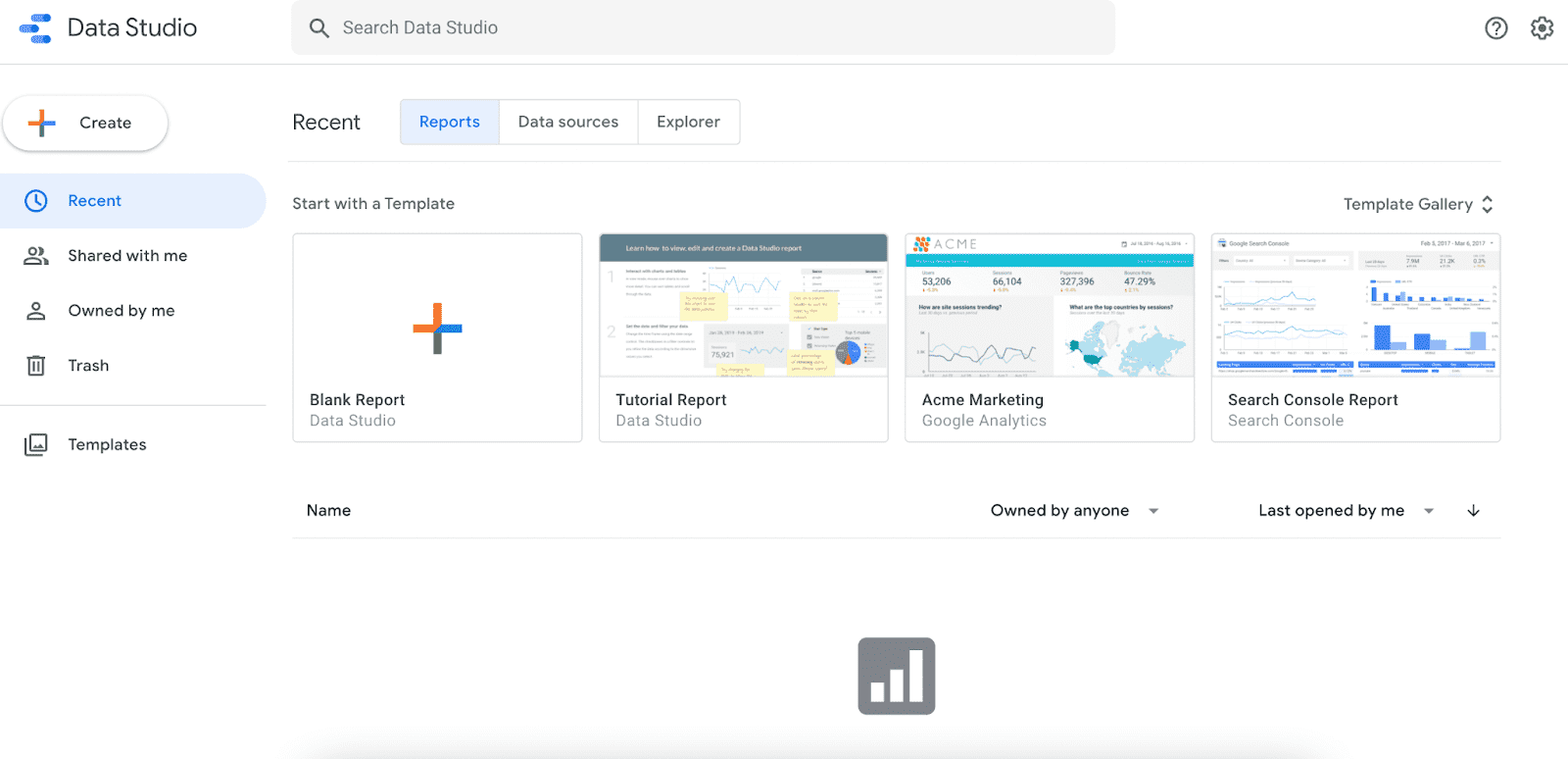1568x759 pixels.
Task: Switch to the Explorer tab
Action: [x=688, y=122]
